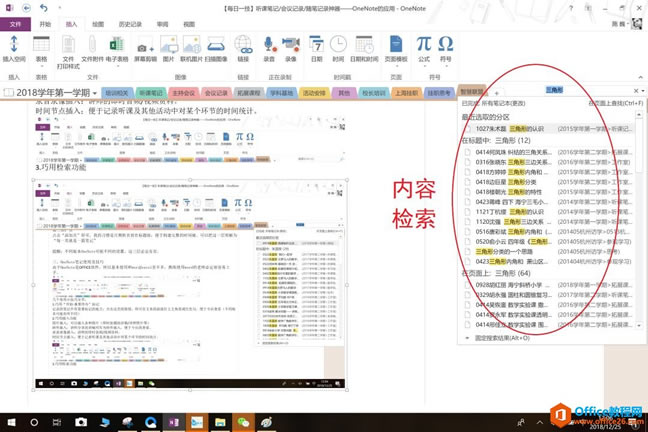Open result 1121丁杭缨 三角形的认识
648x432 pixels.
tap(550, 212)
